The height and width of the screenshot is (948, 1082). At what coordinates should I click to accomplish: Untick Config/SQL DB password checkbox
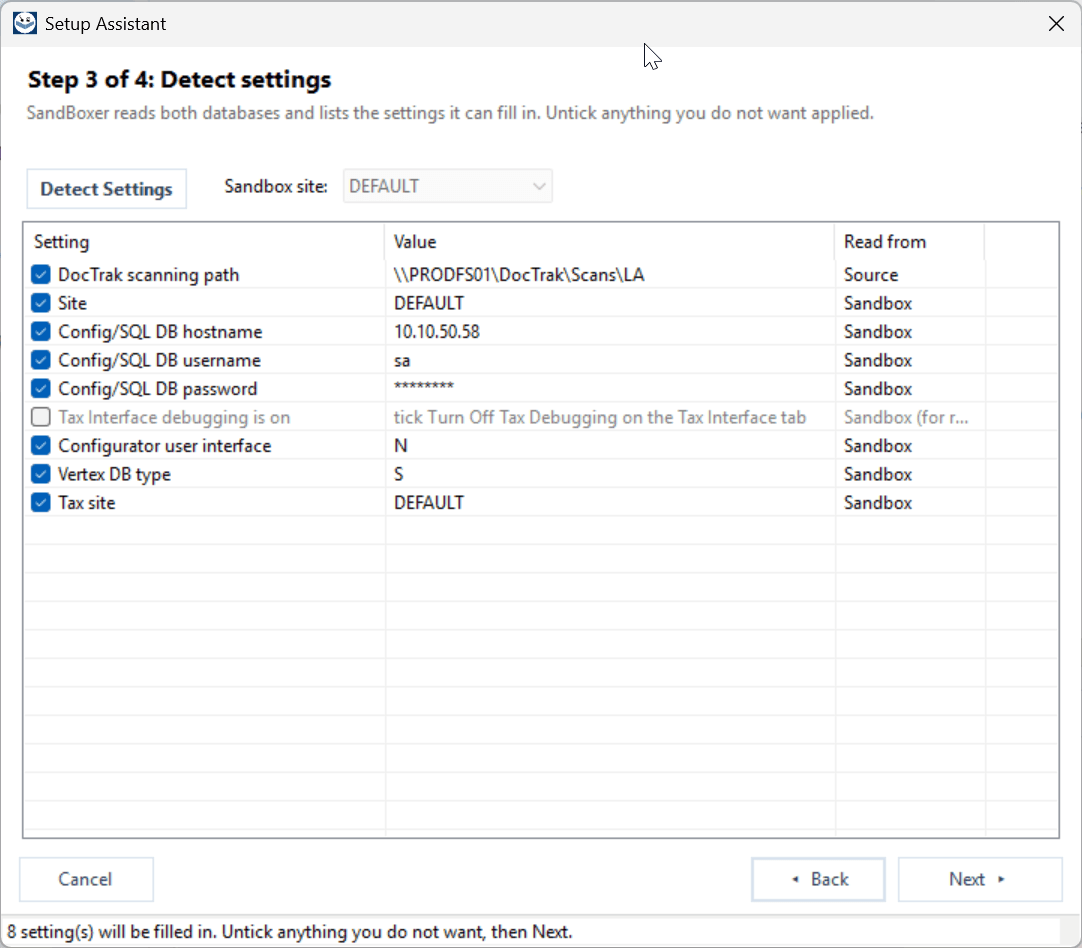tap(41, 388)
